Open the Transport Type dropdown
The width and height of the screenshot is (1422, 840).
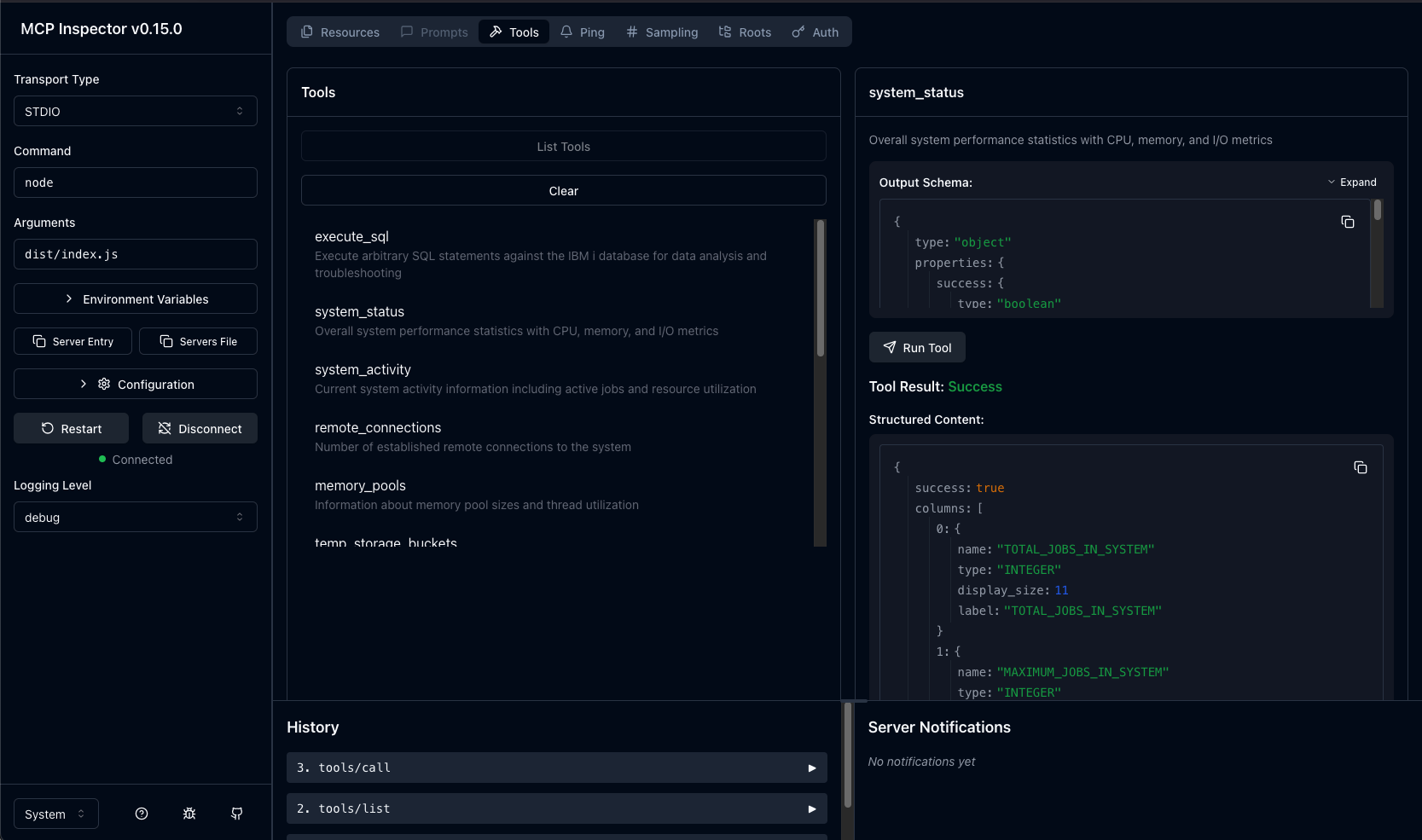[136, 112]
